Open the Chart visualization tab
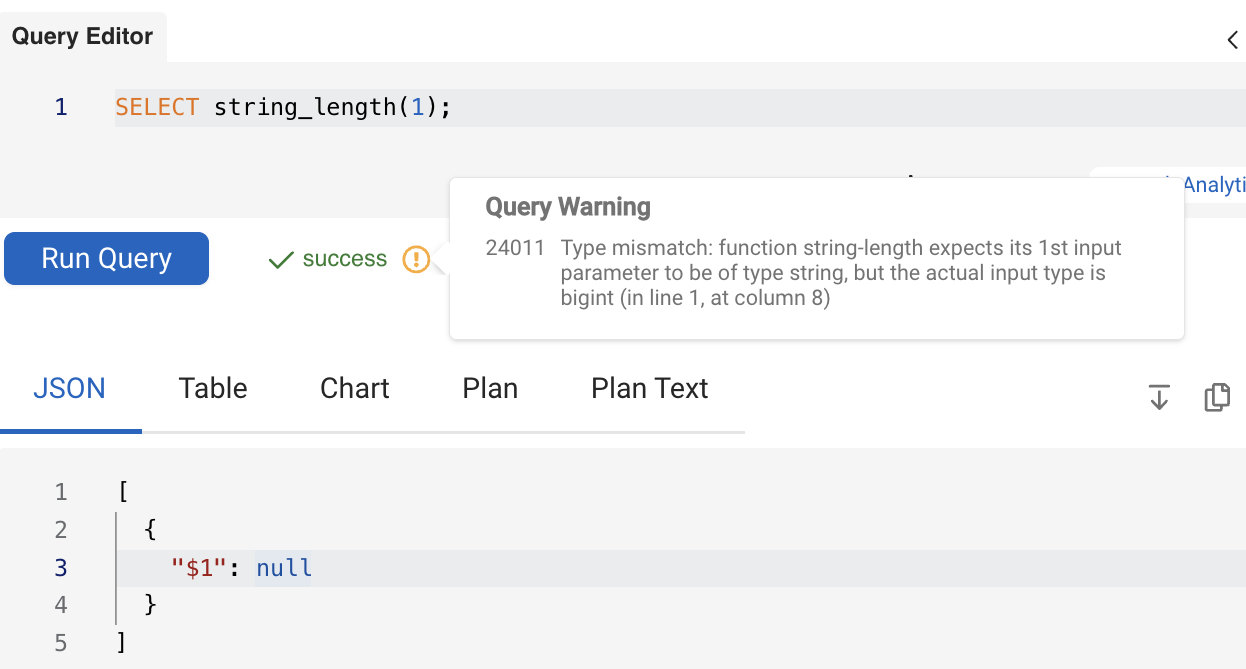 click(x=354, y=388)
